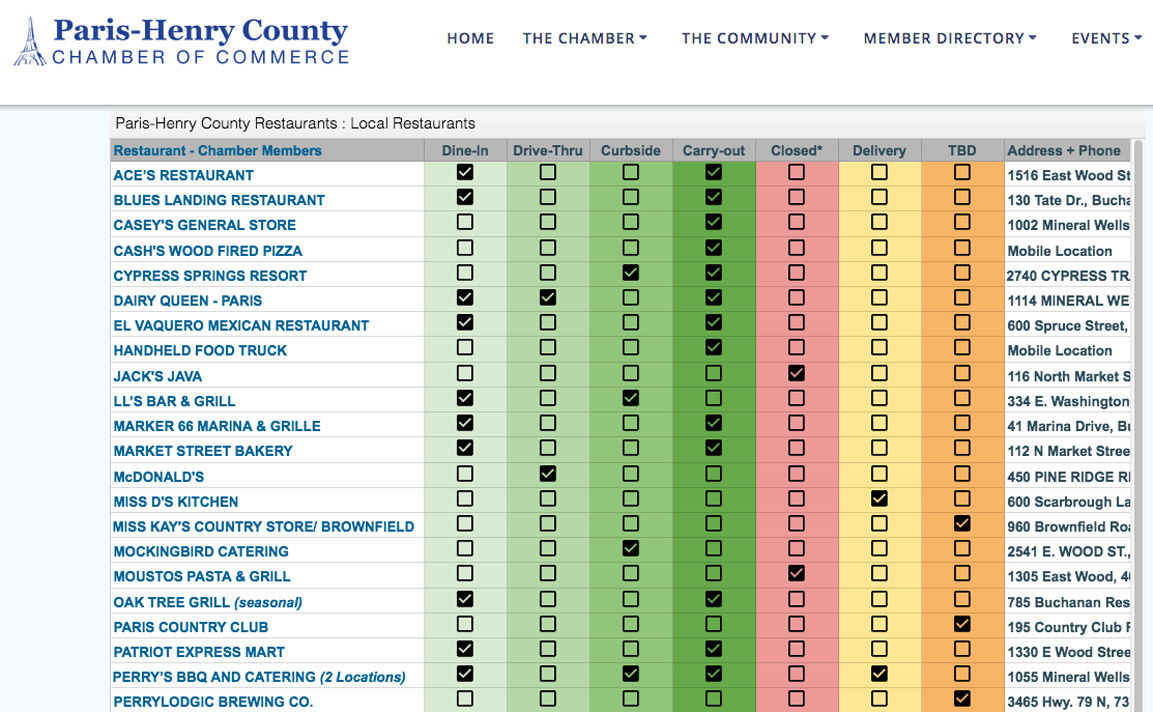The image size is (1153, 712).
Task: Select address 450 PINE RIDGE
Action: (1068, 477)
